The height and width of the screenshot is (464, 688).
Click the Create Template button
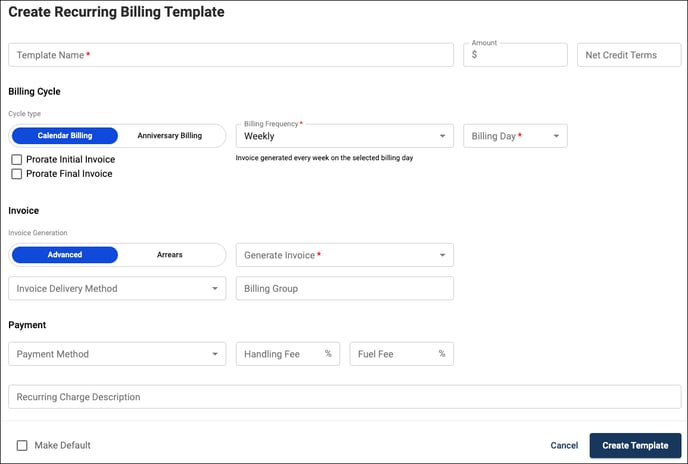point(635,446)
